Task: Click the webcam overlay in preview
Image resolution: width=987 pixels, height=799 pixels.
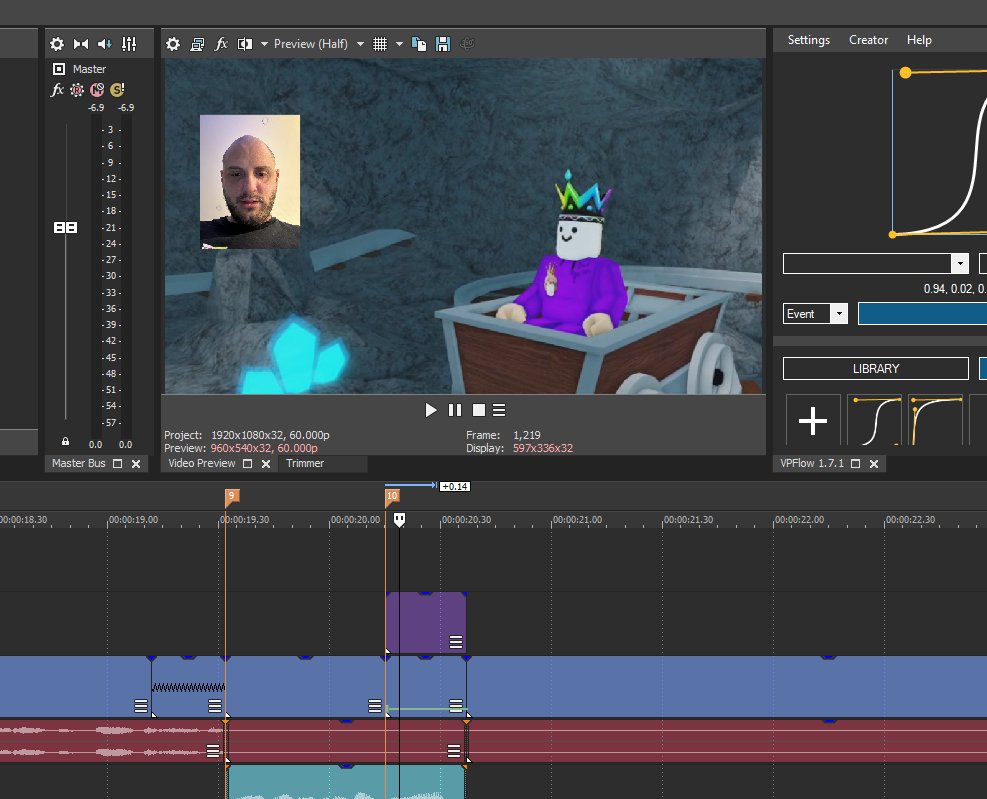Action: [250, 182]
